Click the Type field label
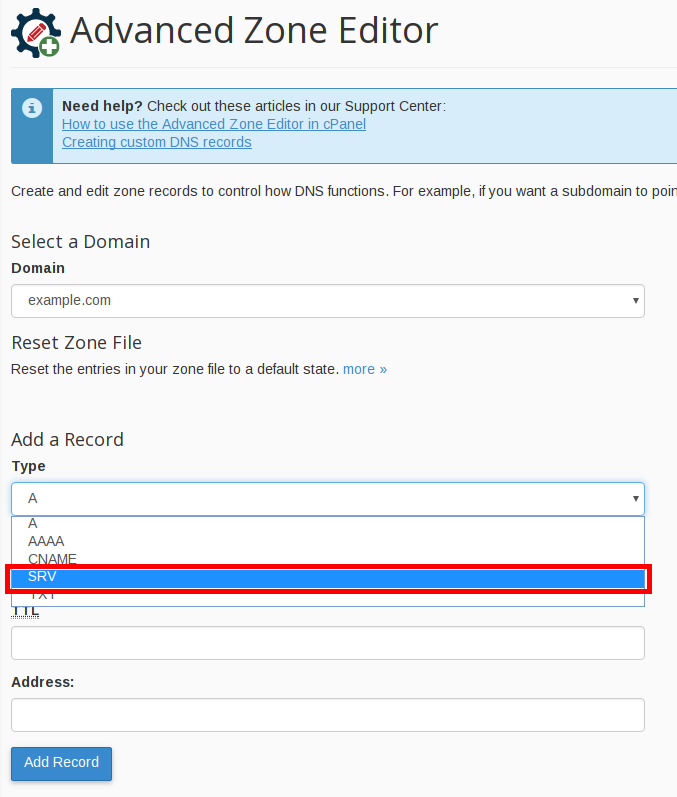The width and height of the screenshot is (677, 797). 28,466
